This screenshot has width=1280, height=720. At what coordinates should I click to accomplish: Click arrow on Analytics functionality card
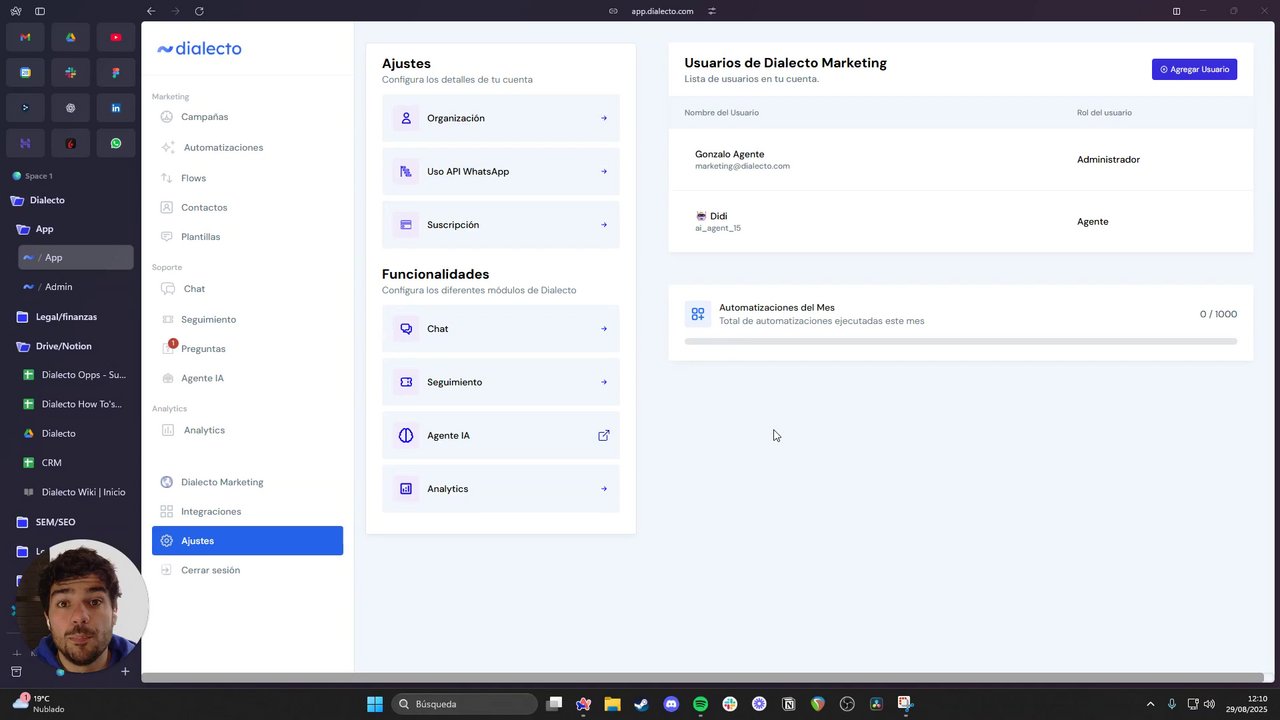coord(604,489)
